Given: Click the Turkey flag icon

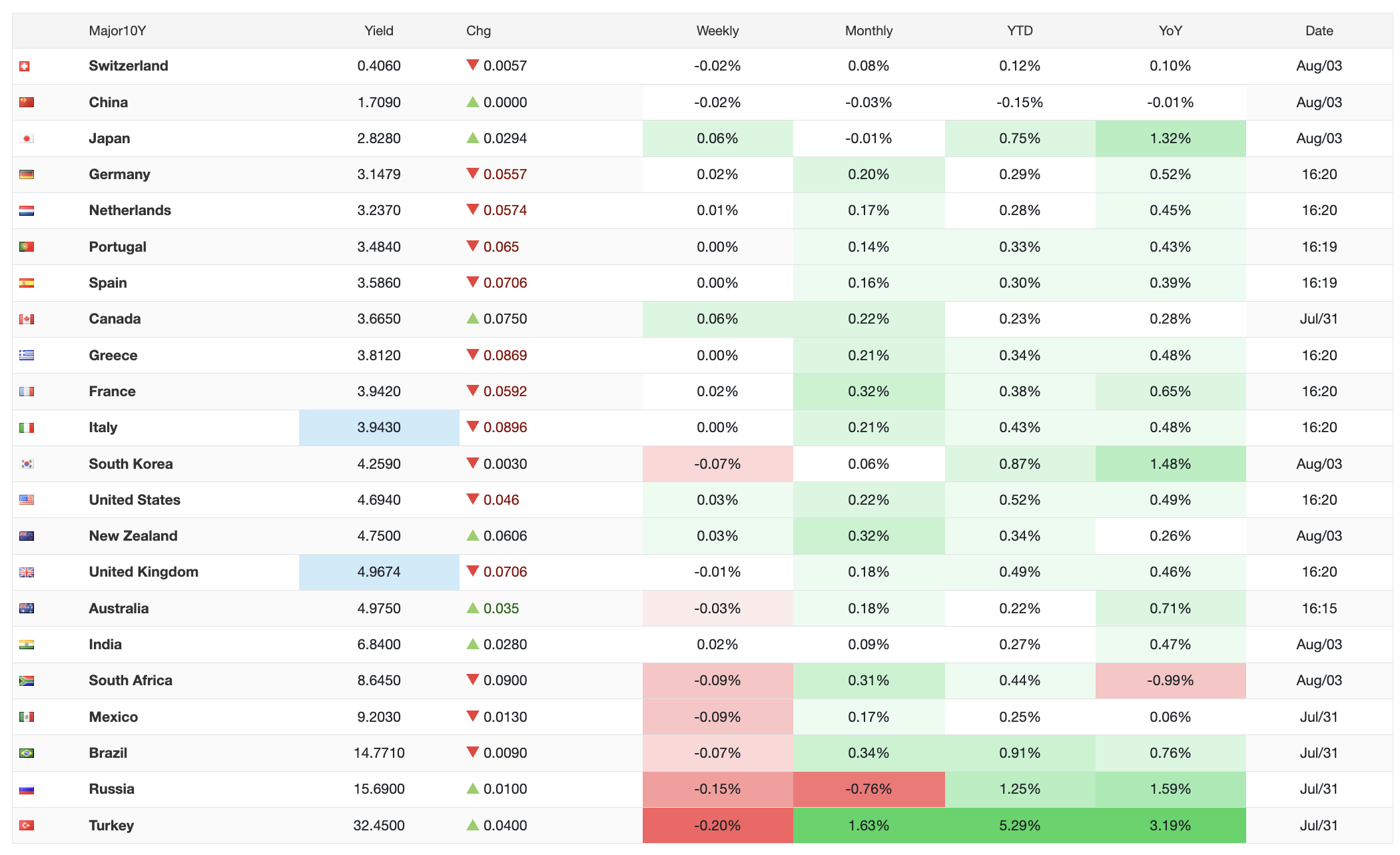Looking at the screenshot, I should pos(27,825).
